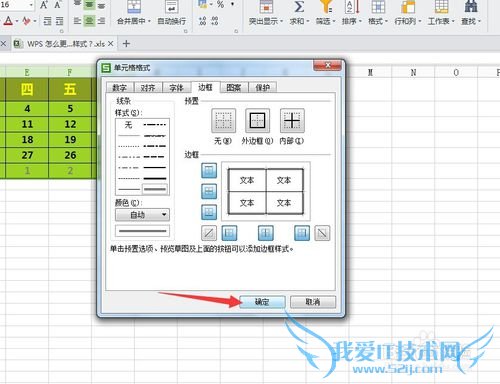500x384 pixels.
Task: Align text right icon
Action: [x=101, y=21]
